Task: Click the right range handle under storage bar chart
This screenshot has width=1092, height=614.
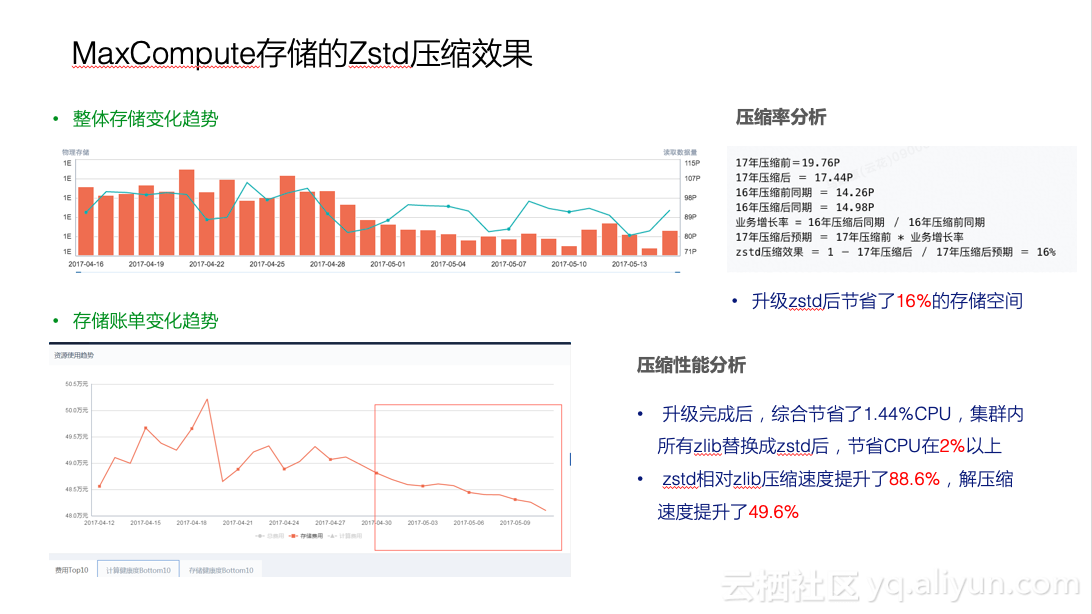Action: click(x=677, y=272)
